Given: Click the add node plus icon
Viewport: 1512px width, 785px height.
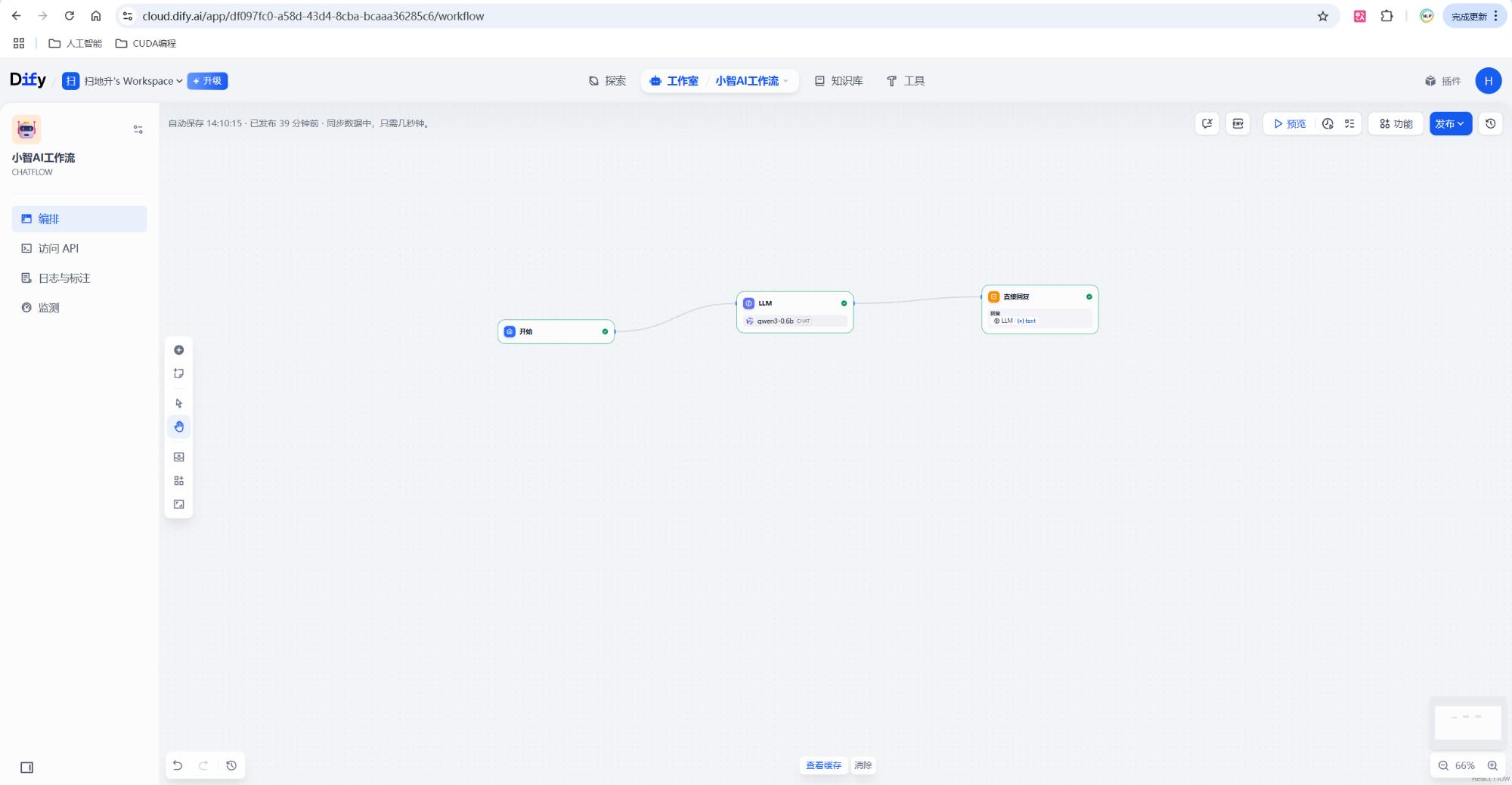Looking at the screenshot, I should 179,350.
